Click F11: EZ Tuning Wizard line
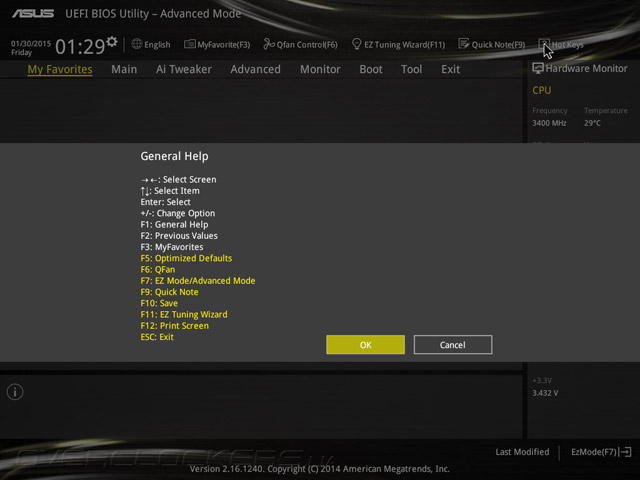The image size is (640, 480). [x=184, y=315]
